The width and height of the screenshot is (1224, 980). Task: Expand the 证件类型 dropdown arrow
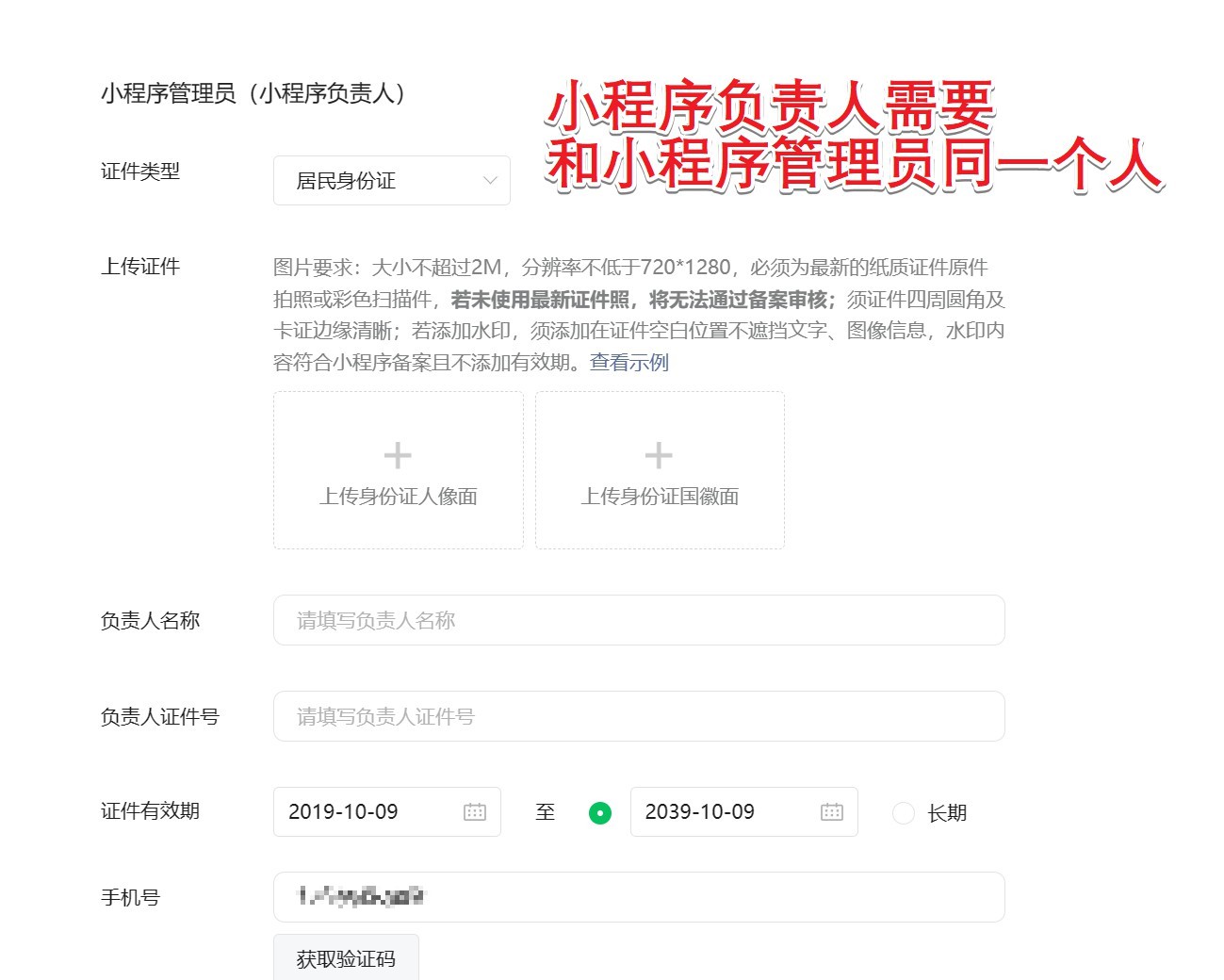click(490, 180)
